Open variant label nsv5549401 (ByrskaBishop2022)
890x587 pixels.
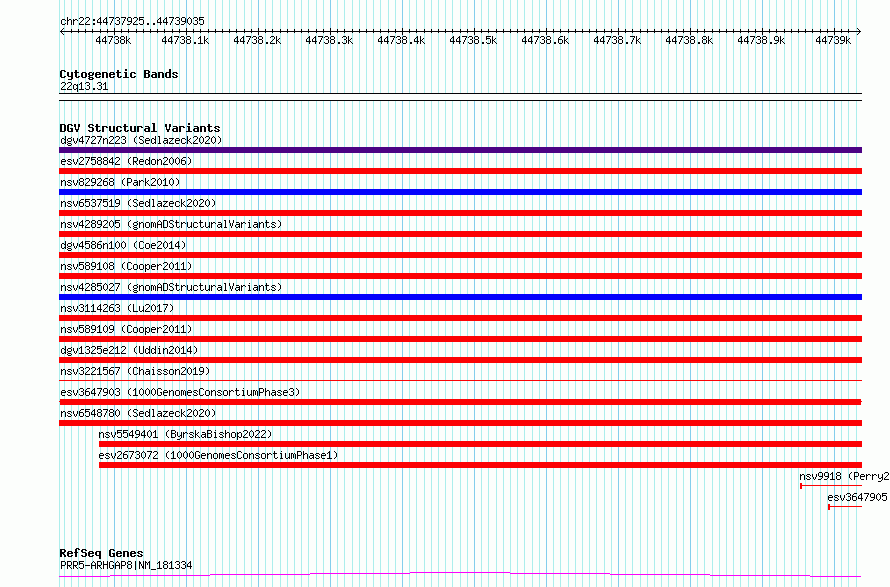(x=185, y=434)
